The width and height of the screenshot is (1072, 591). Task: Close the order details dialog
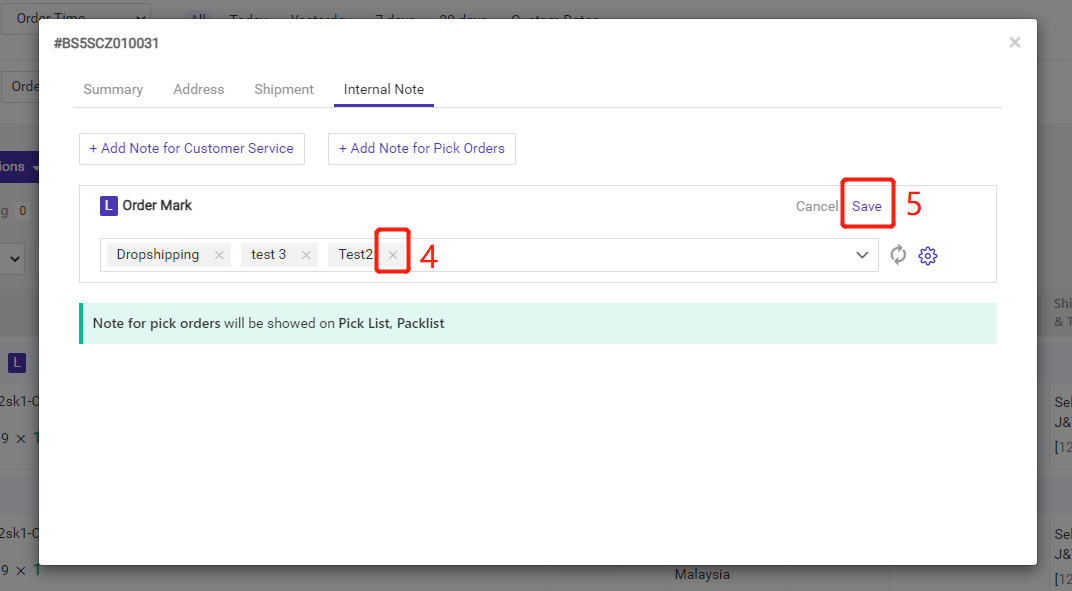point(1015,42)
